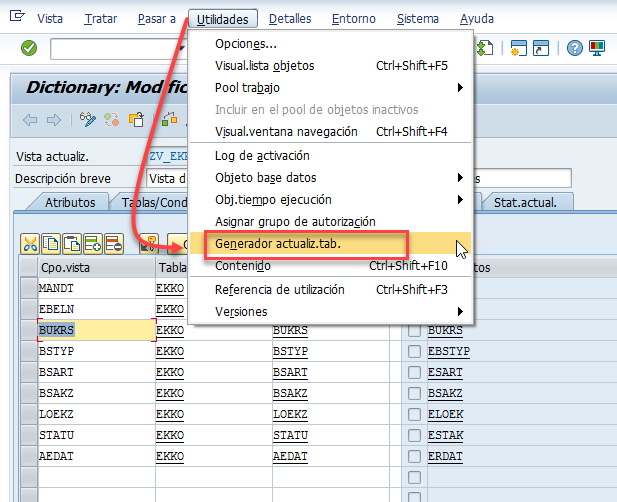Click the generate shortcut icon
The height and width of the screenshot is (502, 617).
pyautogui.click(x=541, y=48)
